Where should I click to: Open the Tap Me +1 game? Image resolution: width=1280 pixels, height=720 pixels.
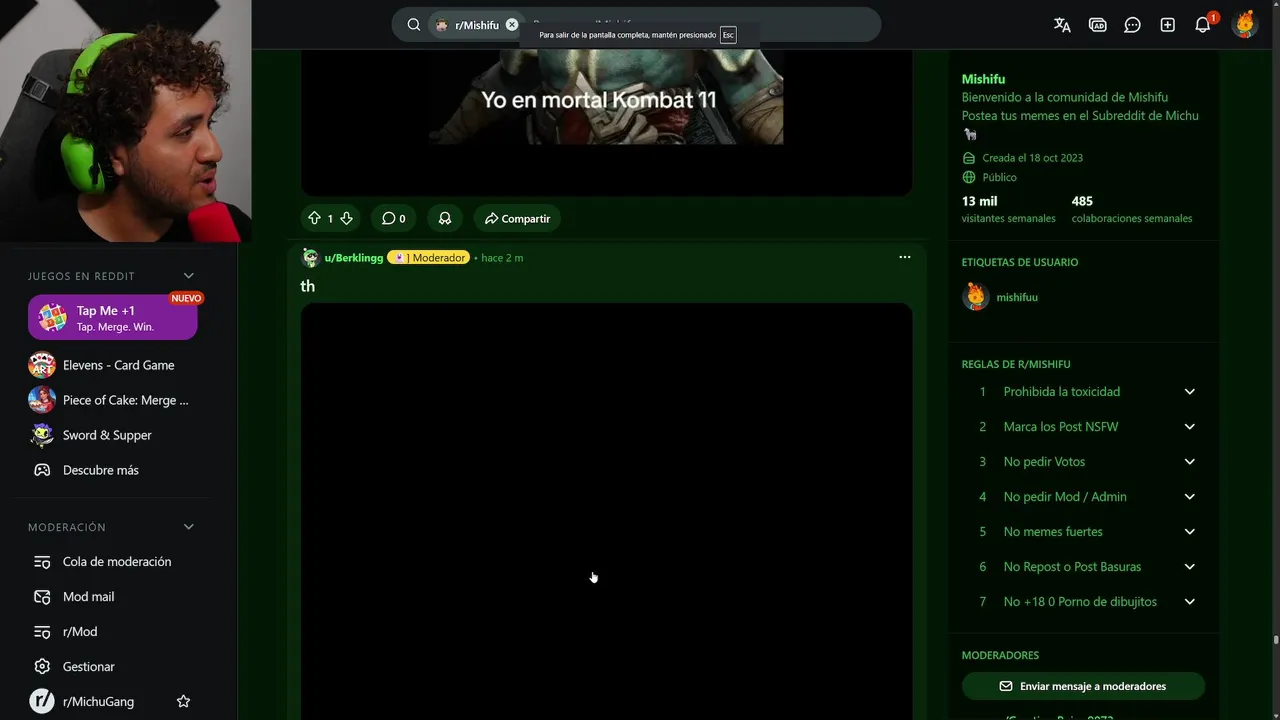click(113, 318)
